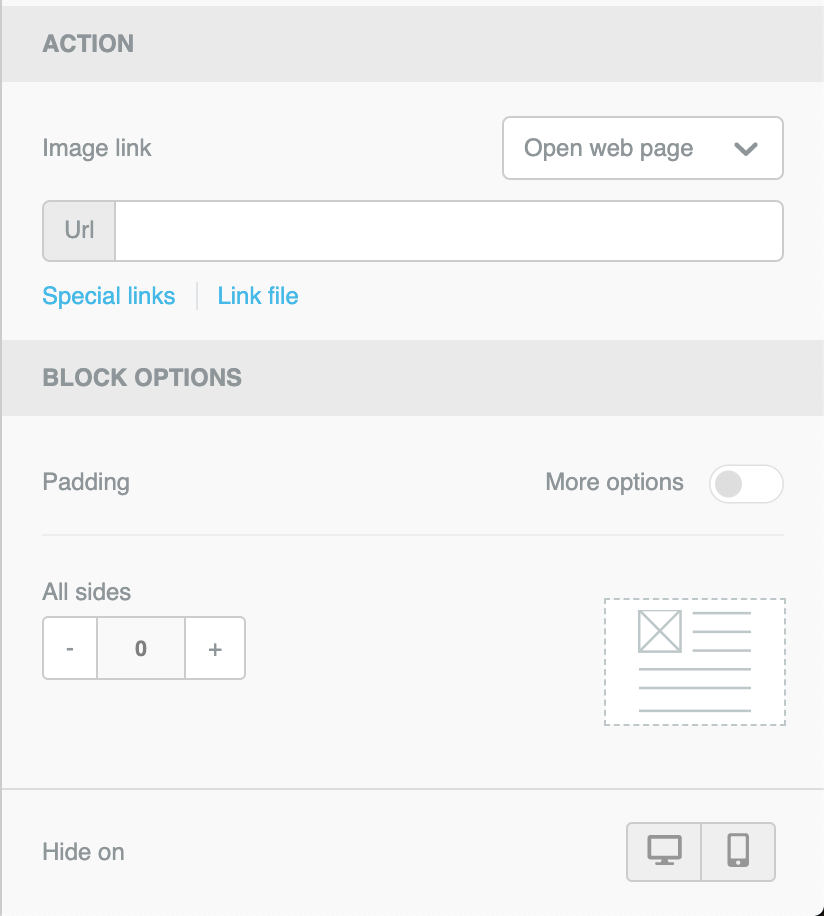This screenshot has width=824, height=916.
Task: Click the Image link label
Action: pos(97,149)
